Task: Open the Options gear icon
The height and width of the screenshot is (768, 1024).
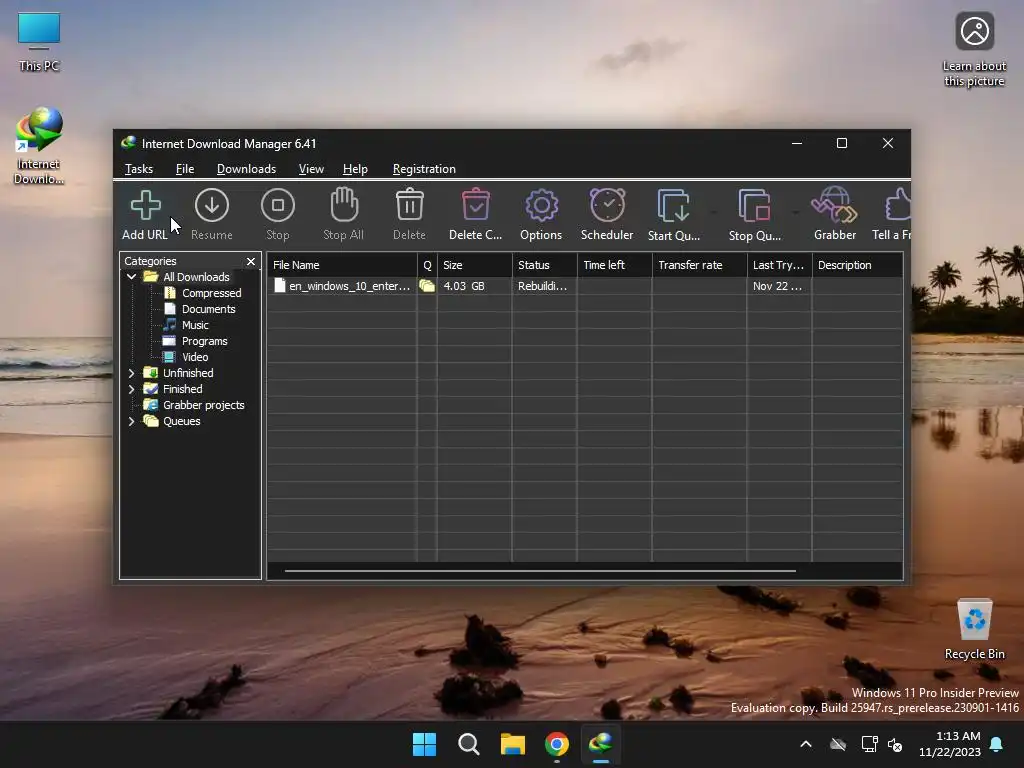Action: (x=541, y=206)
